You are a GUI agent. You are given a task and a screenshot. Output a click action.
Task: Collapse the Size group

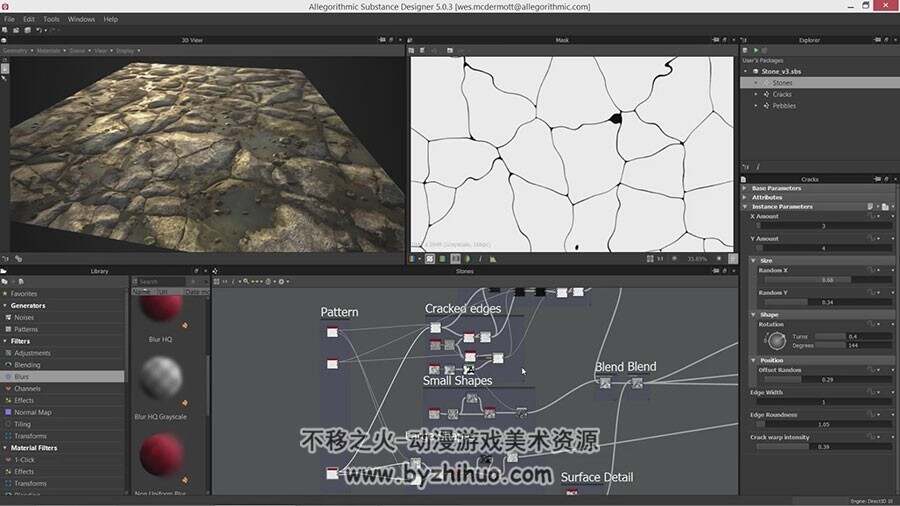pos(754,260)
